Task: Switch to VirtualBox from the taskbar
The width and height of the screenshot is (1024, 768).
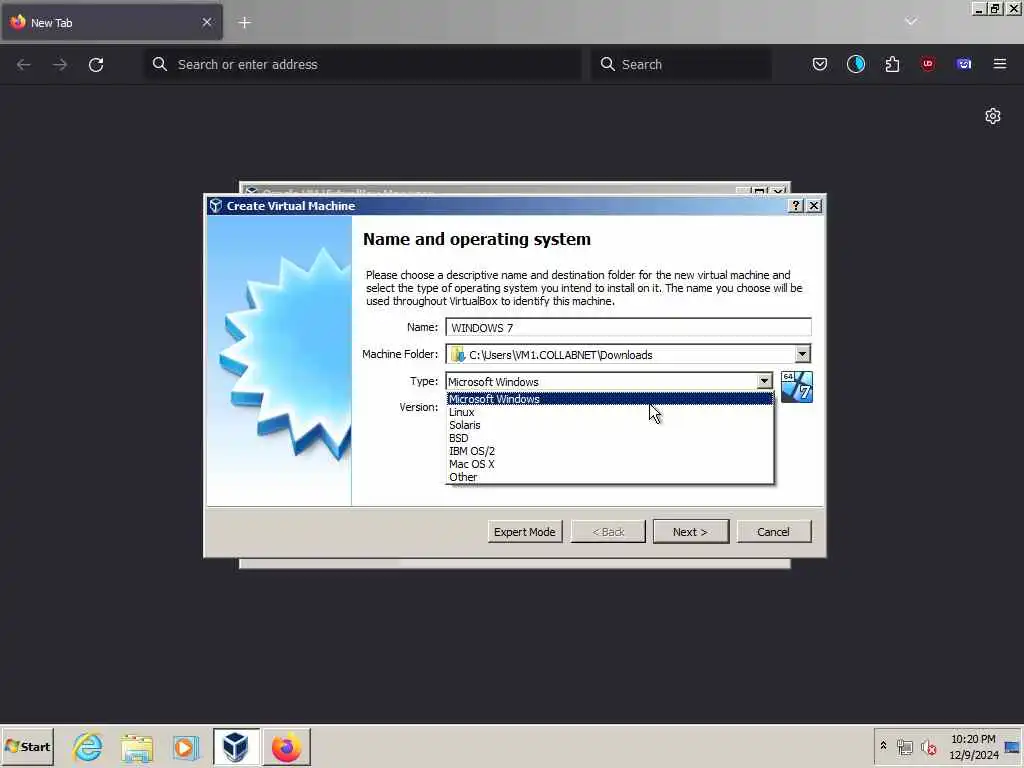Action: pyautogui.click(x=236, y=747)
